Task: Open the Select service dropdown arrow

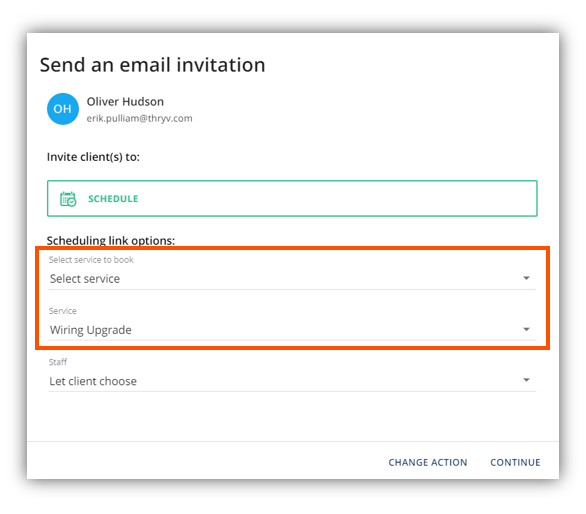Action: click(526, 278)
